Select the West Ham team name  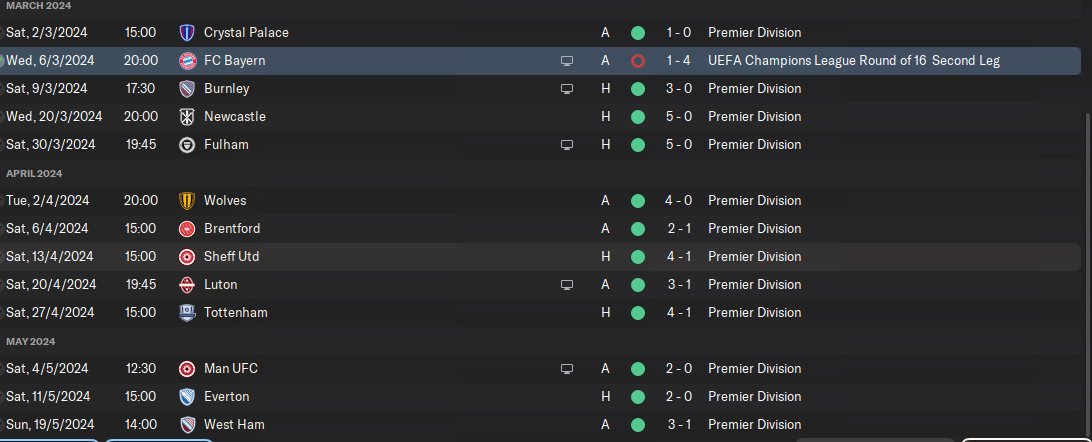point(234,425)
